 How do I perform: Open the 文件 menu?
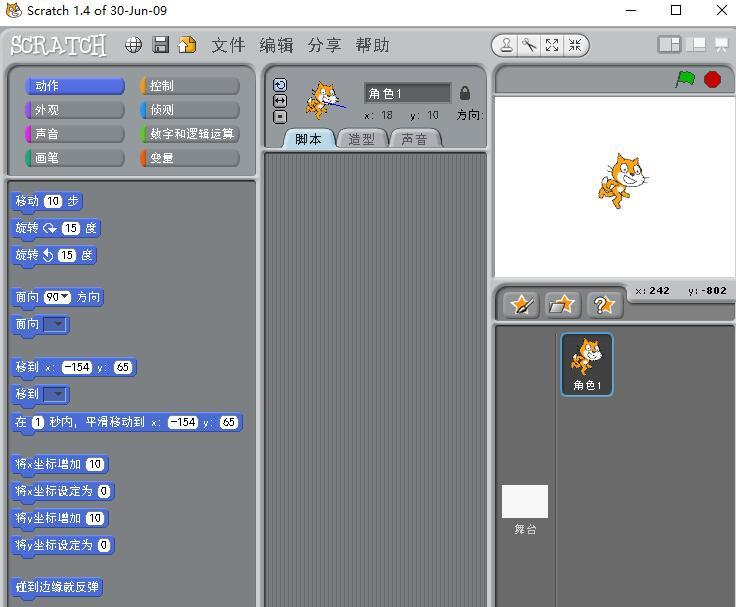[x=229, y=46]
